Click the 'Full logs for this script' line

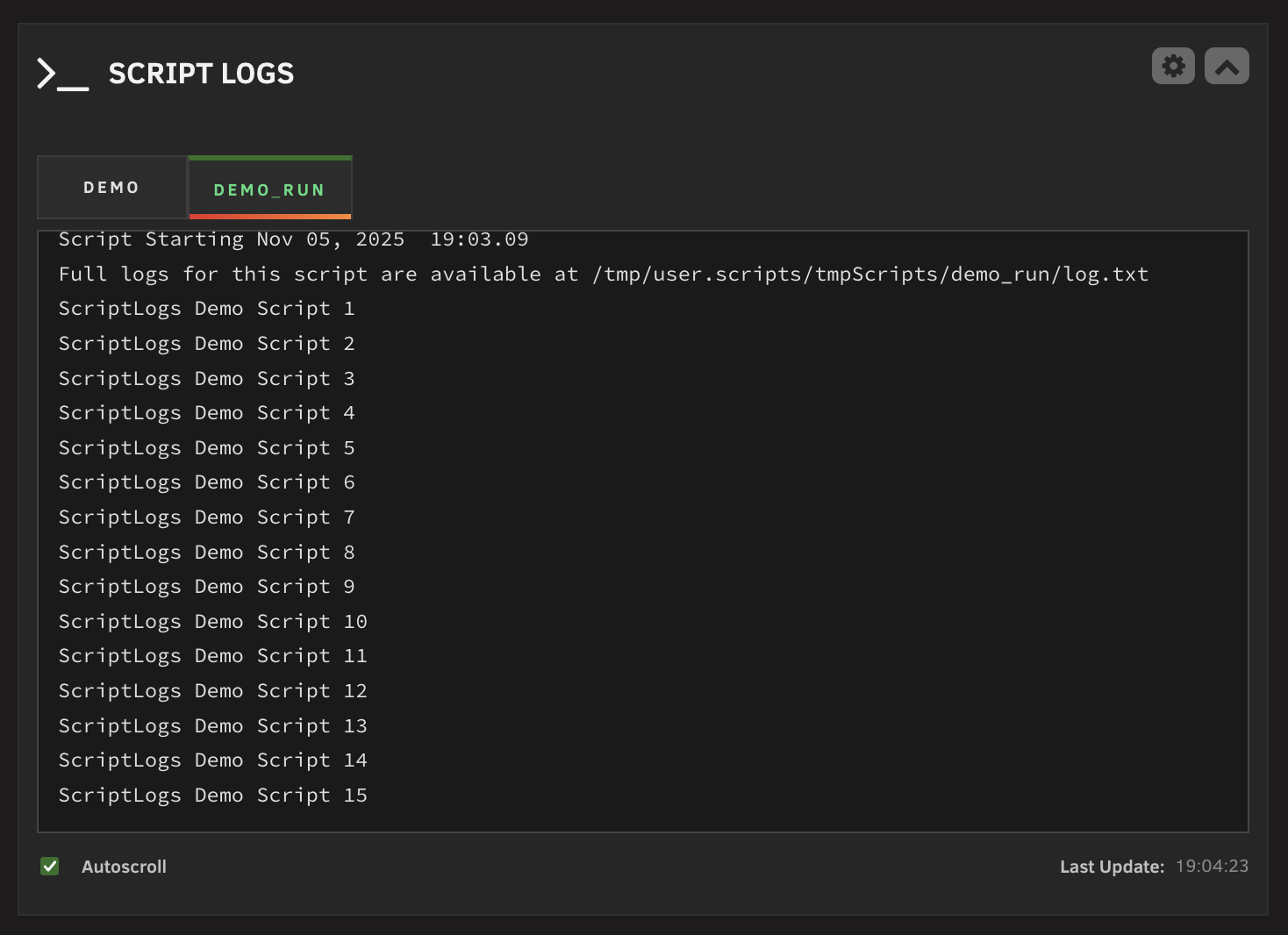pos(604,275)
